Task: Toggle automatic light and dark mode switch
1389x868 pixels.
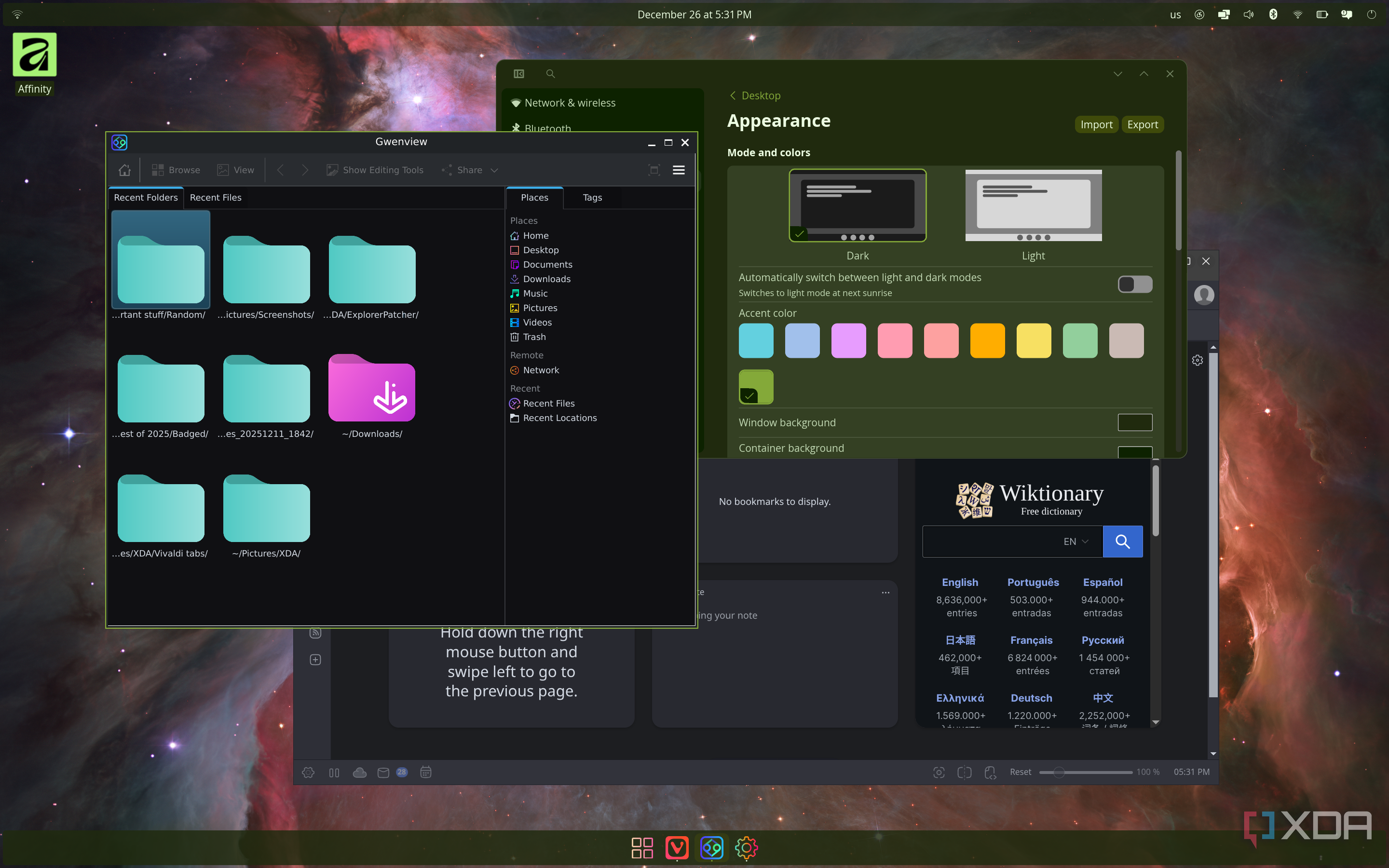Action: (x=1135, y=284)
